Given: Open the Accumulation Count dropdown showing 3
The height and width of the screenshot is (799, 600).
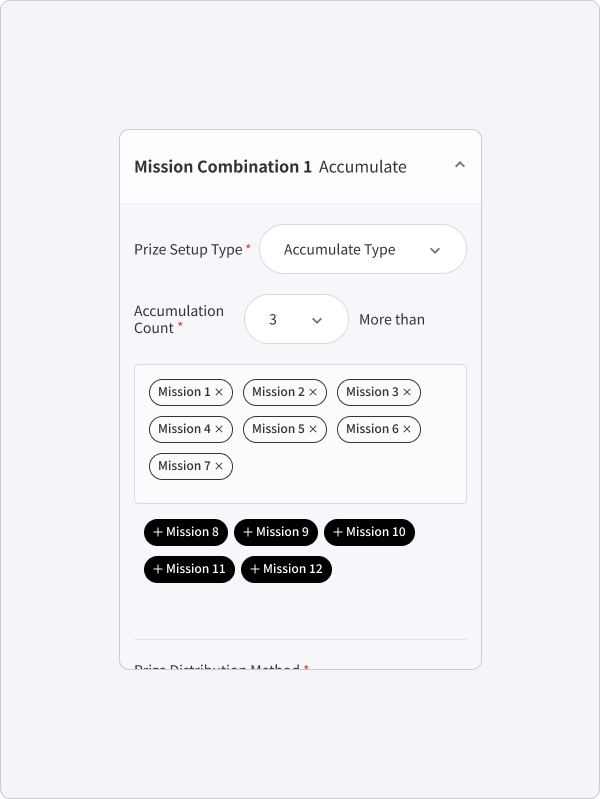Looking at the screenshot, I should tap(296, 319).
